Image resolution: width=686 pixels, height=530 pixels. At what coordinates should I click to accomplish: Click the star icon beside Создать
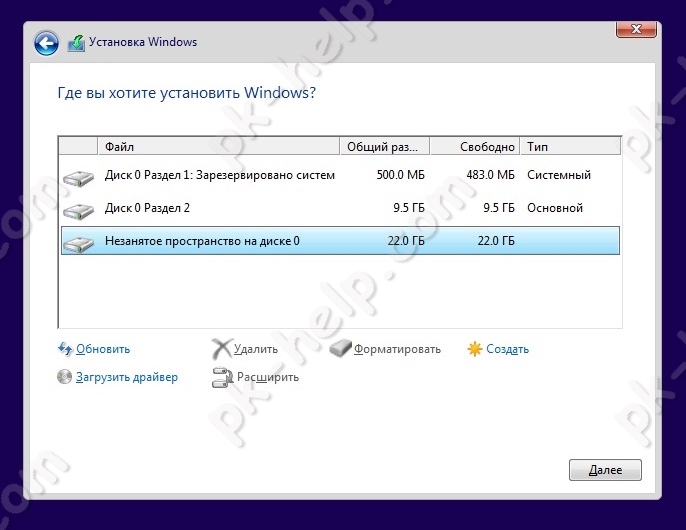coord(475,349)
